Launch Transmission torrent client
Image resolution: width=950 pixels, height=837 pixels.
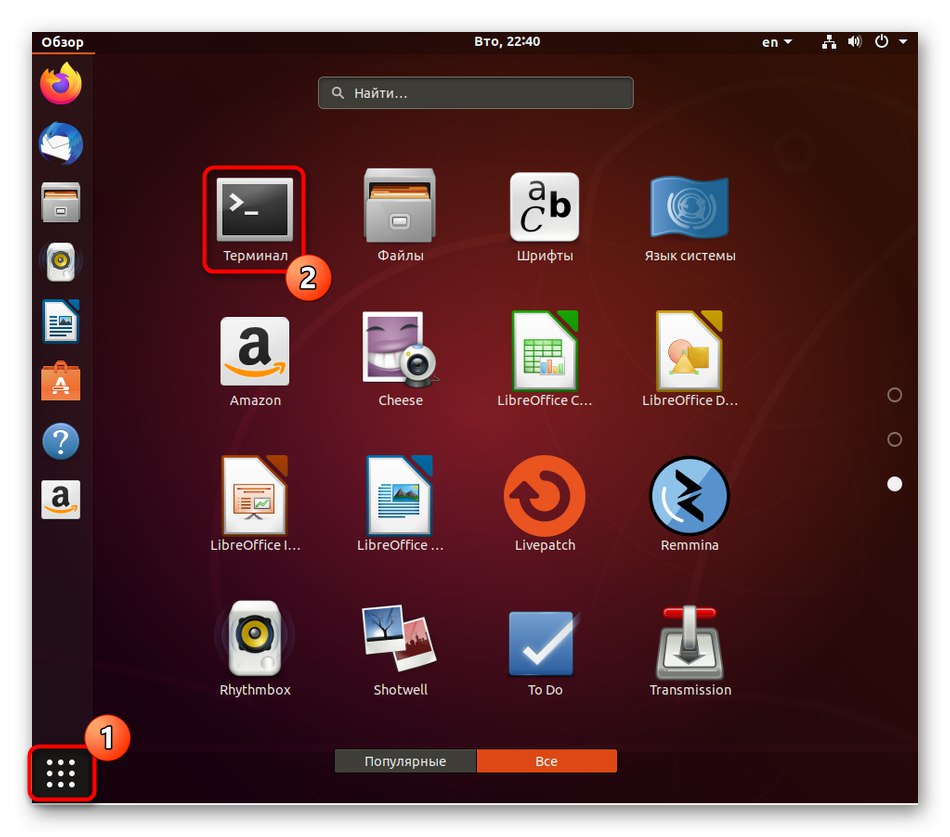tap(689, 651)
